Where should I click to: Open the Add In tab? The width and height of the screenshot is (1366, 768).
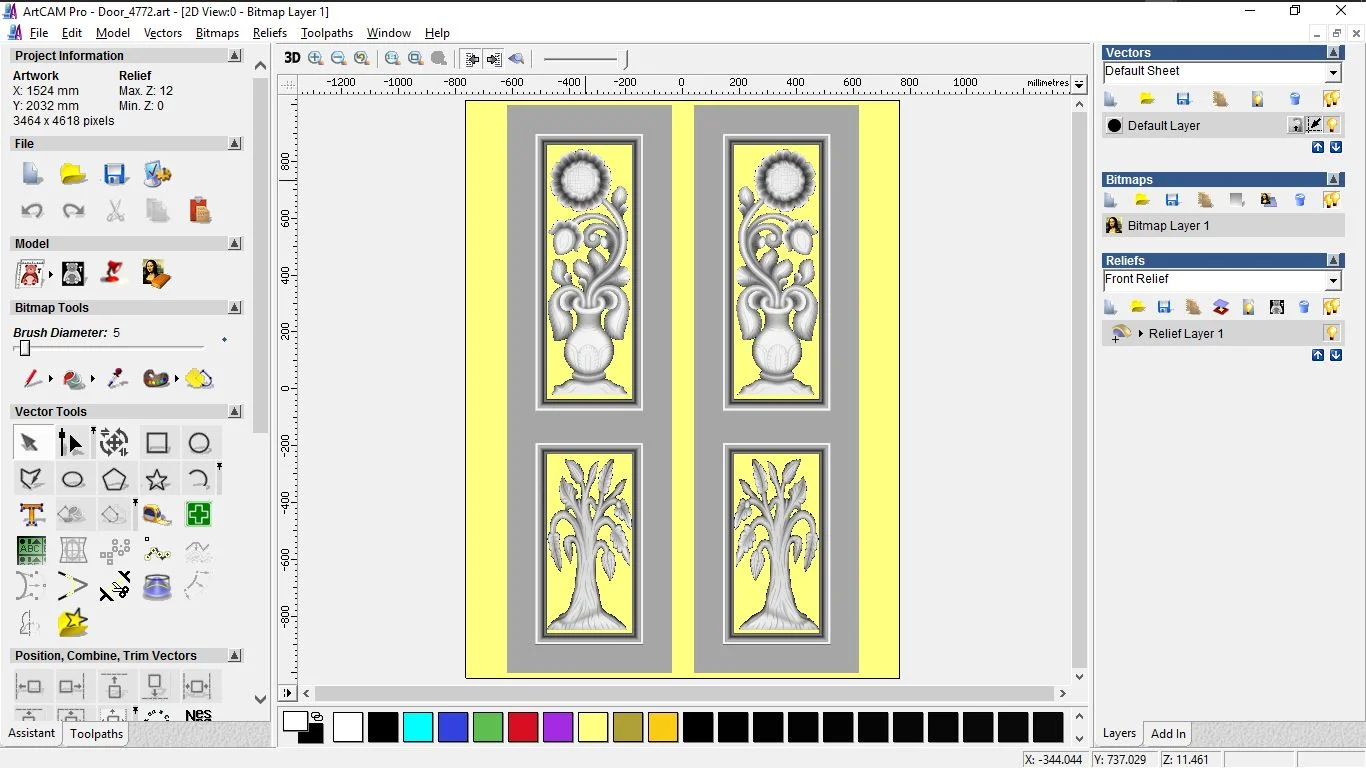[1168, 734]
